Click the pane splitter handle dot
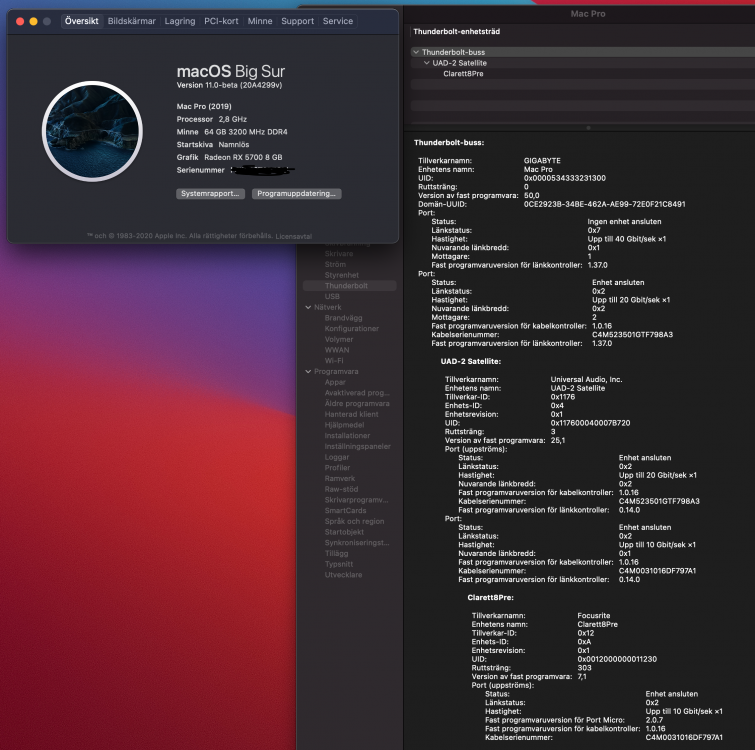The width and height of the screenshot is (755, 750). point(588,128)
